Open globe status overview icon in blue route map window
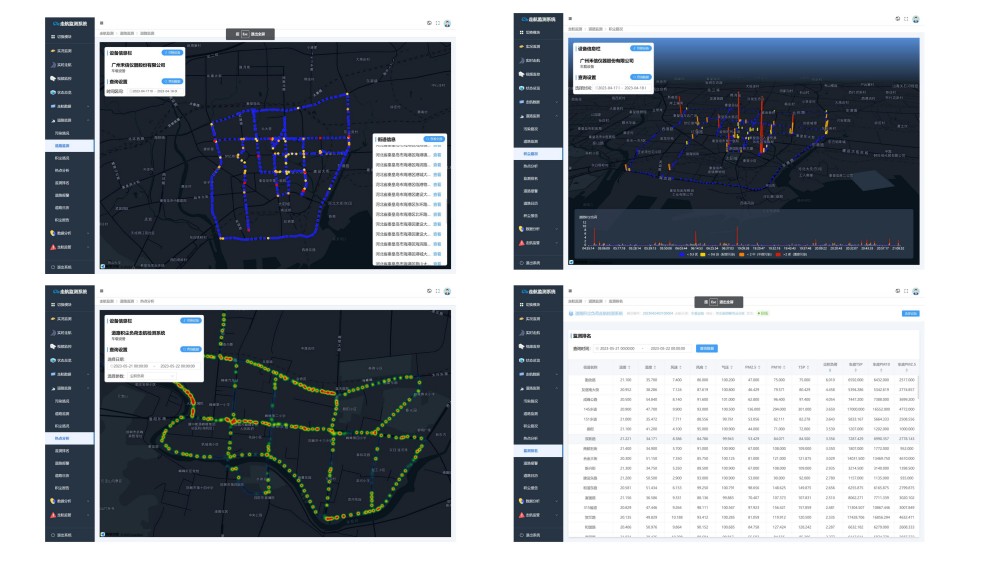The image size is (1000, 562). pyautogui.click(x=53, y=92)
